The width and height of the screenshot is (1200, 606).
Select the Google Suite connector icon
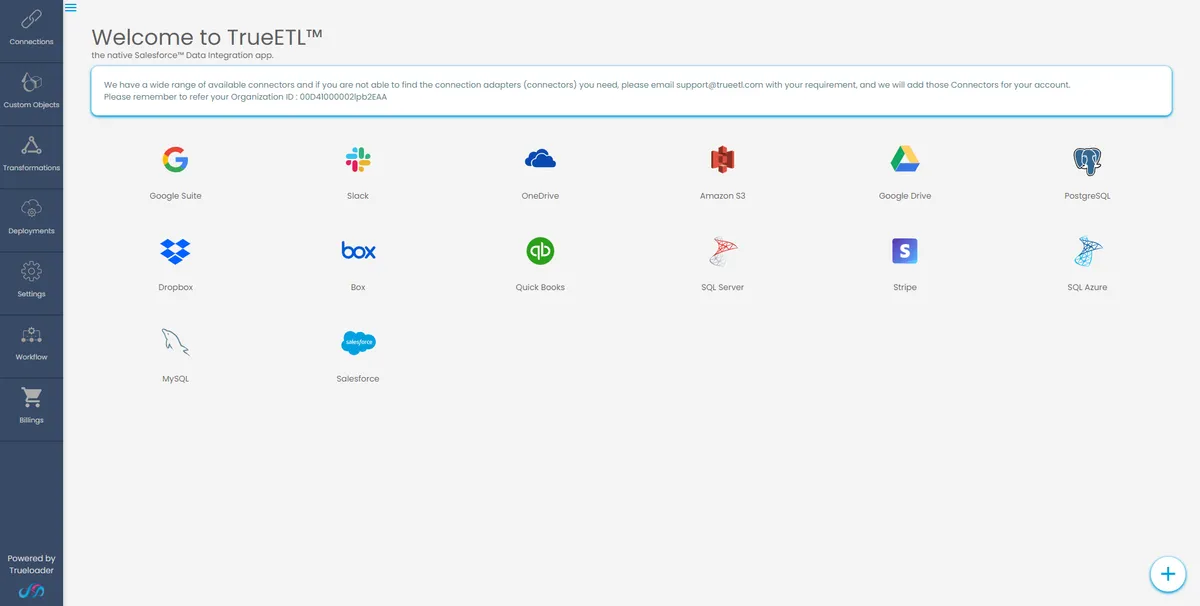(x=175, y=159)
